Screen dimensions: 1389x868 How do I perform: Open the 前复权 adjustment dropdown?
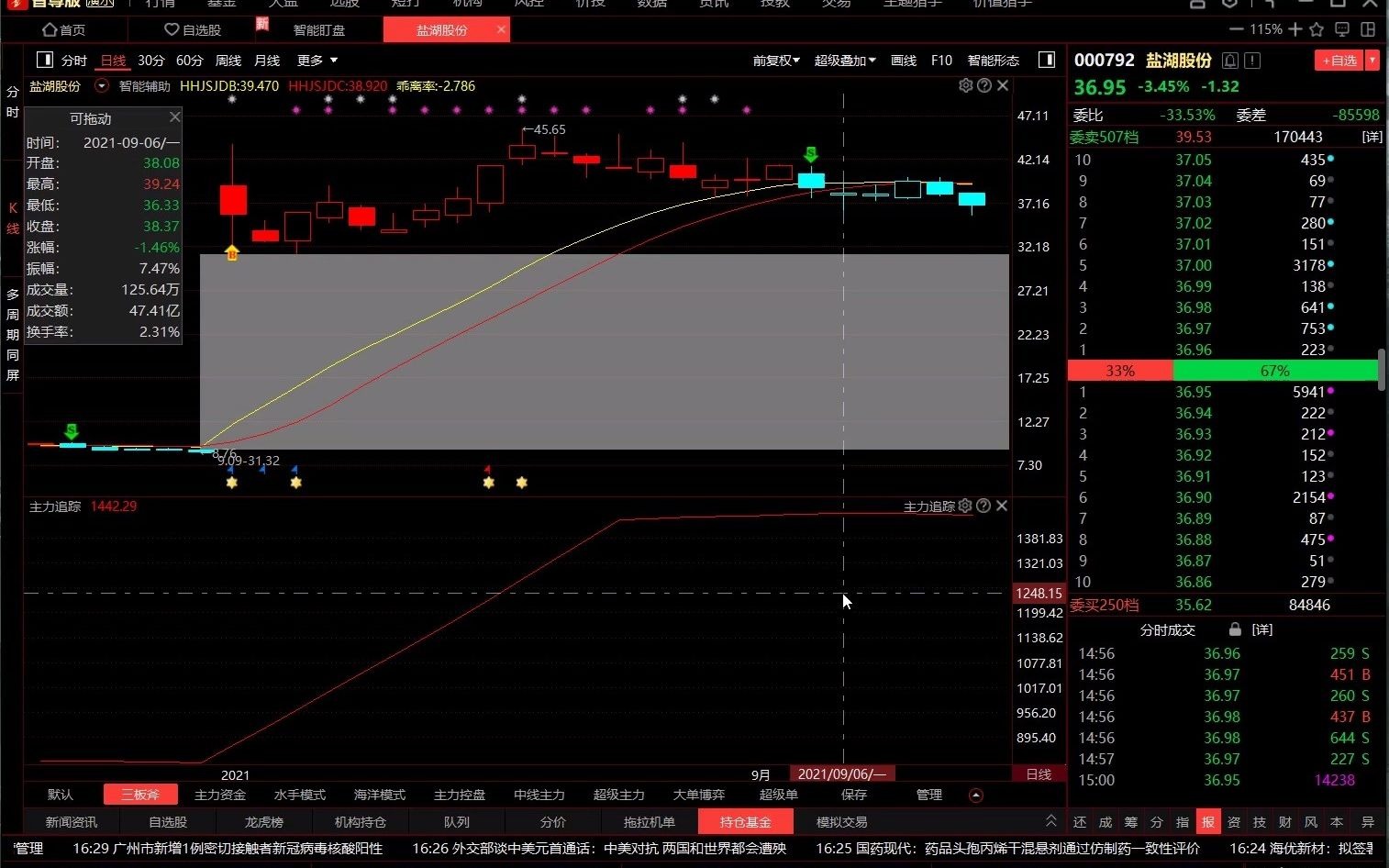[x=776, y=60]
